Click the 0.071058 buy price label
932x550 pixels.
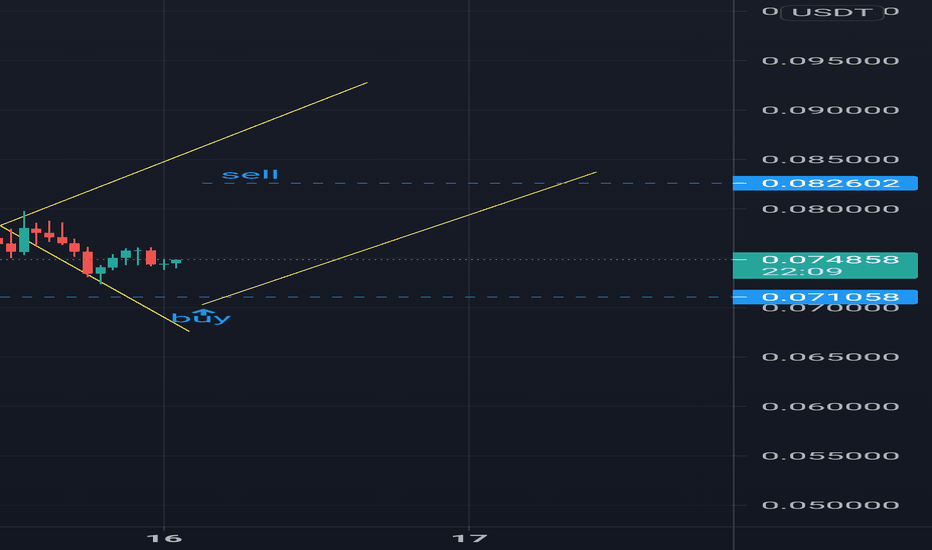point(826,297)
